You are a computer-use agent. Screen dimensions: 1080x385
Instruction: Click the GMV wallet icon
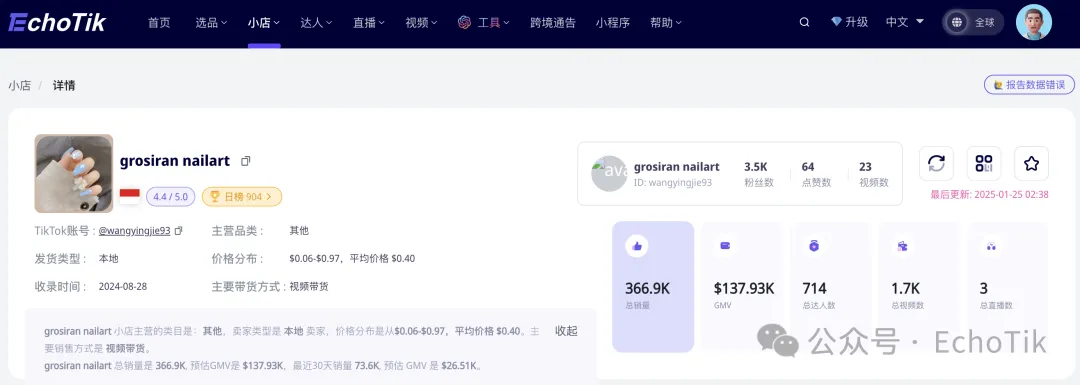coord(725,246)
